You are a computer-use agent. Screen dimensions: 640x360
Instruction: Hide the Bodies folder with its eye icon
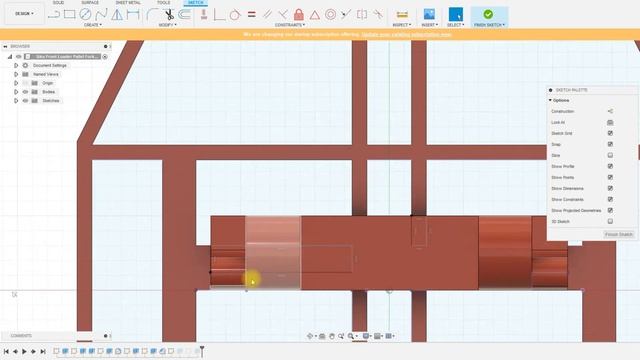(x=25, y=92)
